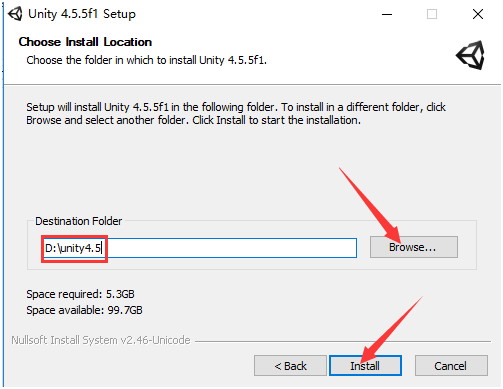Start installation with the Install button
This screenshot has width=503, height=389.
pyautogui.click(x=365, y=366)
